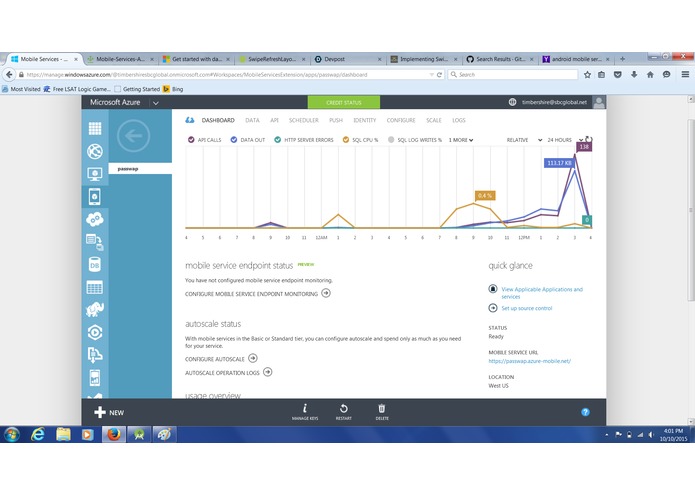Expand the 1 More metrics dropdown

point(461,140)
